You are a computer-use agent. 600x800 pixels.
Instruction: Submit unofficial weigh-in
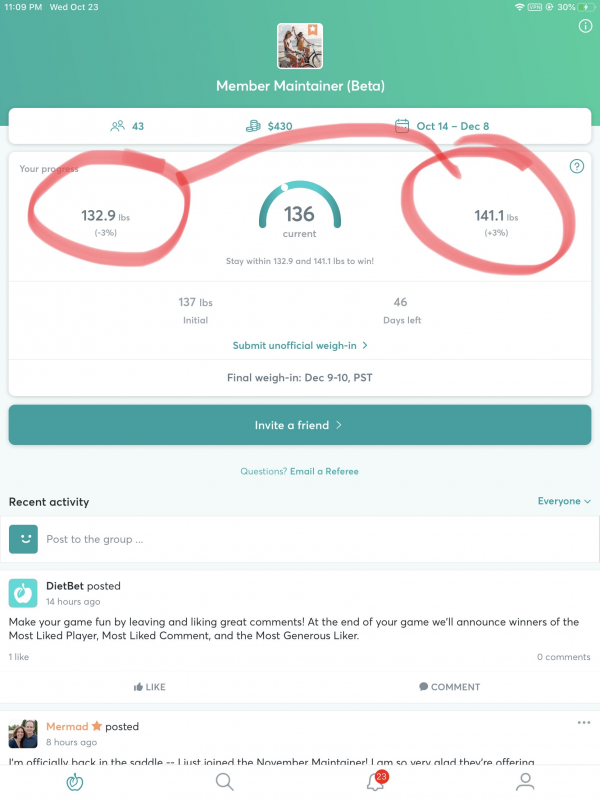click(300, 345)
